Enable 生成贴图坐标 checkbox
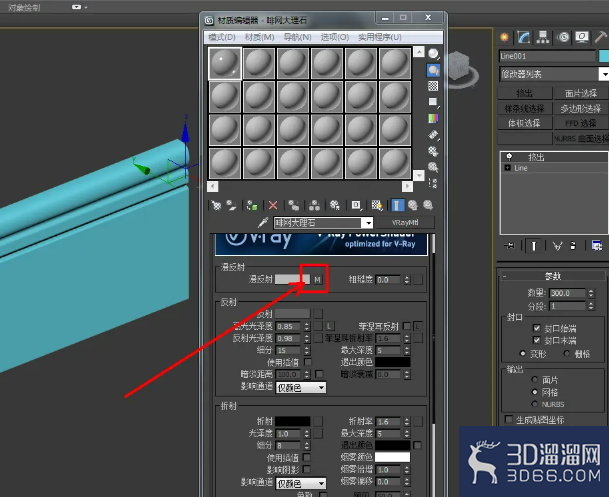609x497 pixels. click(508, 419)
